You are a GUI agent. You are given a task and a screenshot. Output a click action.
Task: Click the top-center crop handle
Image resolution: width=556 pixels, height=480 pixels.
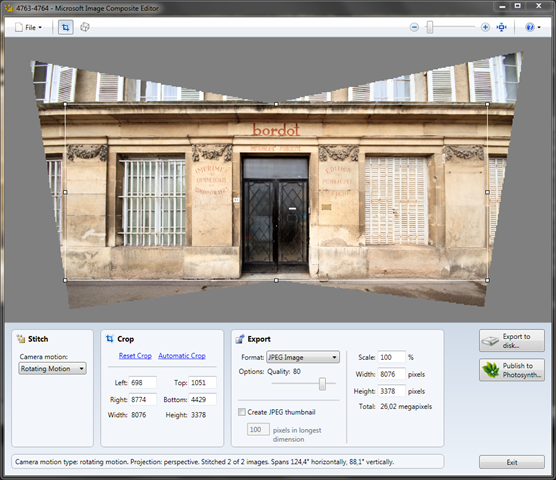tap(276, 104)
